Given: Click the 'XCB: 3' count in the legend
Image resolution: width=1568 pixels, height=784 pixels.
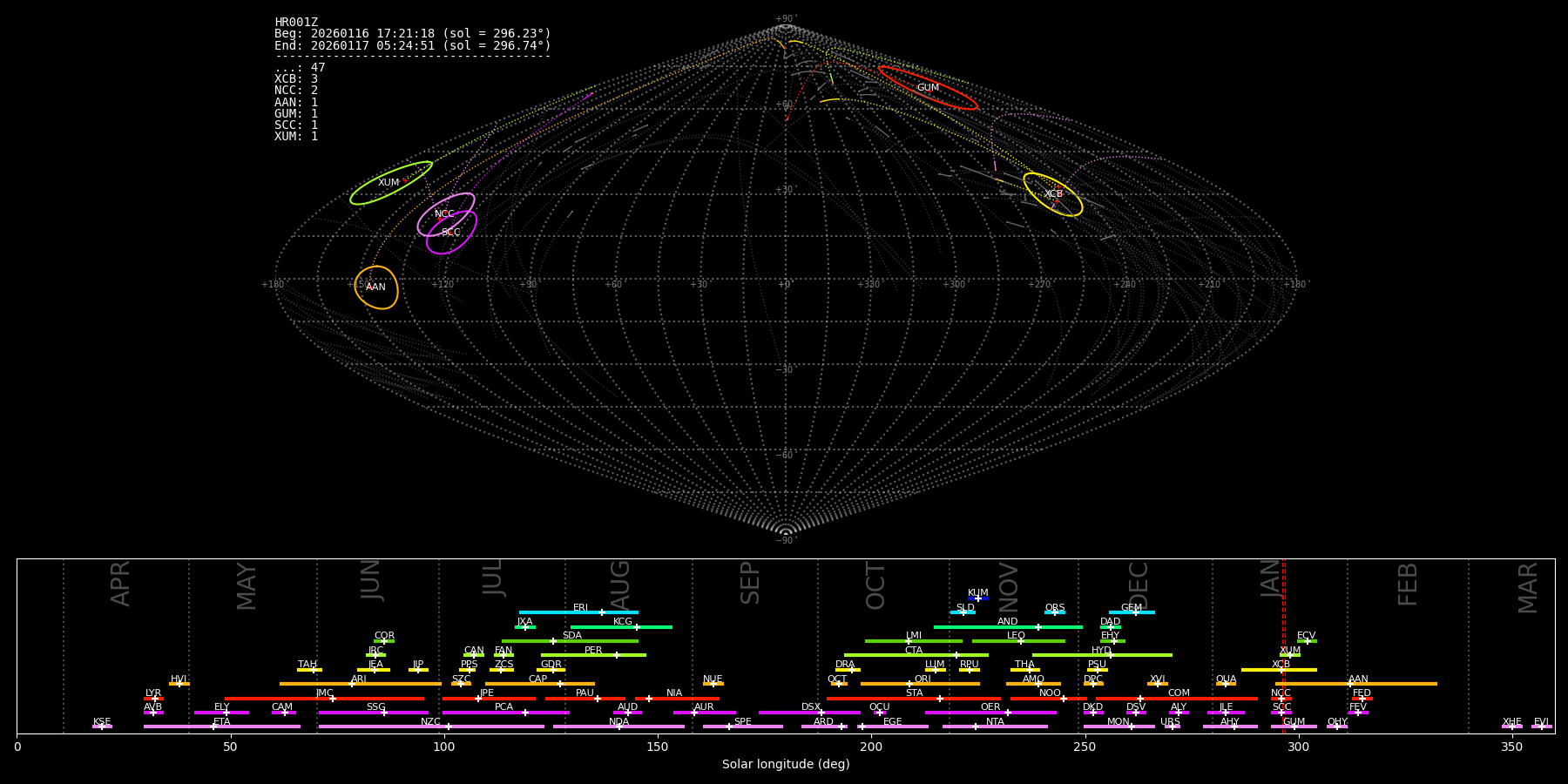Looking at the screenshot, I should click(x=296, y=79).
